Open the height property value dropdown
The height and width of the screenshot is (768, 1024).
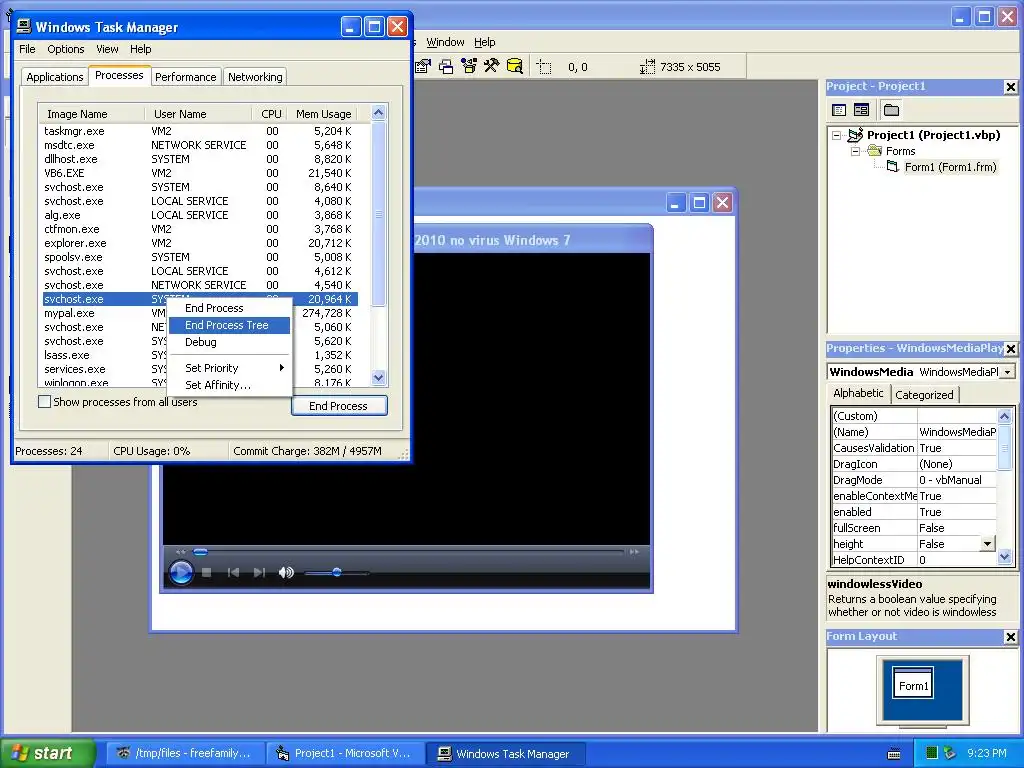point(987,544)
